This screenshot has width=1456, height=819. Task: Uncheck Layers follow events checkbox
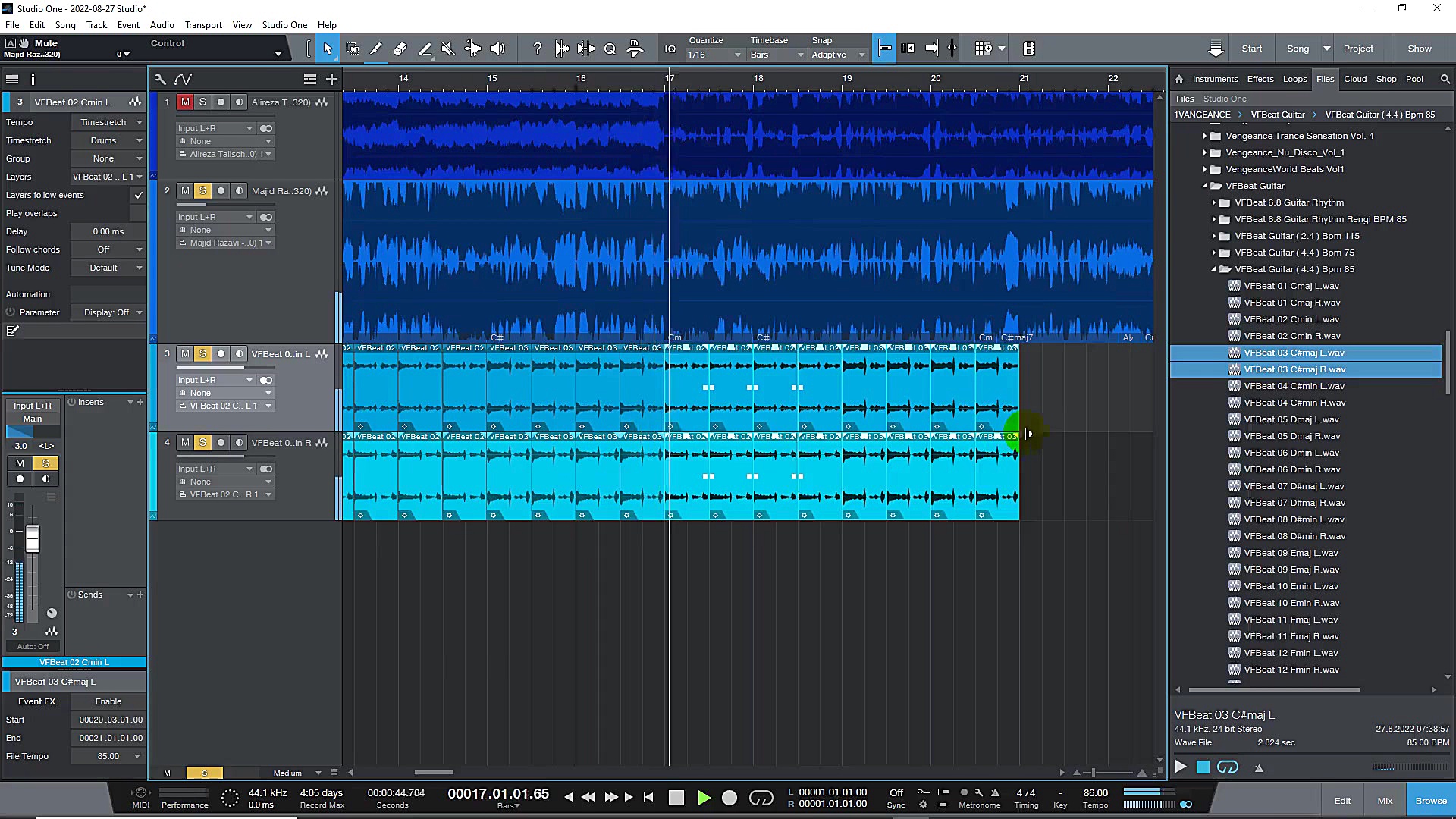click(x=138, y=195)
